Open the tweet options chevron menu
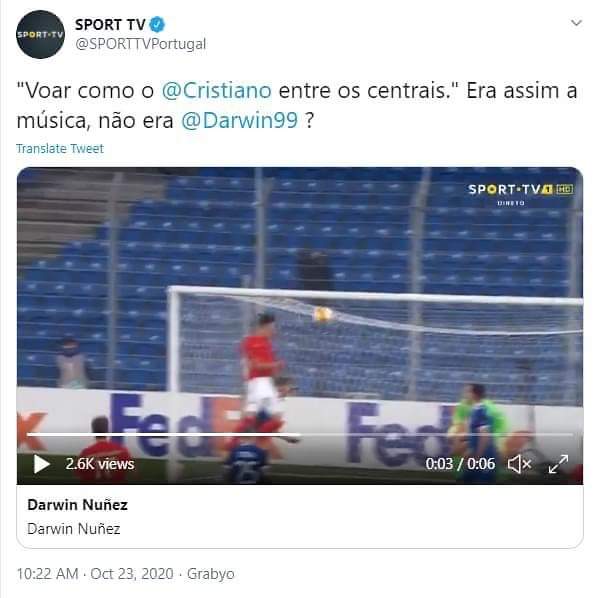This screenshot has width=598, height=598. coord(576,23)
